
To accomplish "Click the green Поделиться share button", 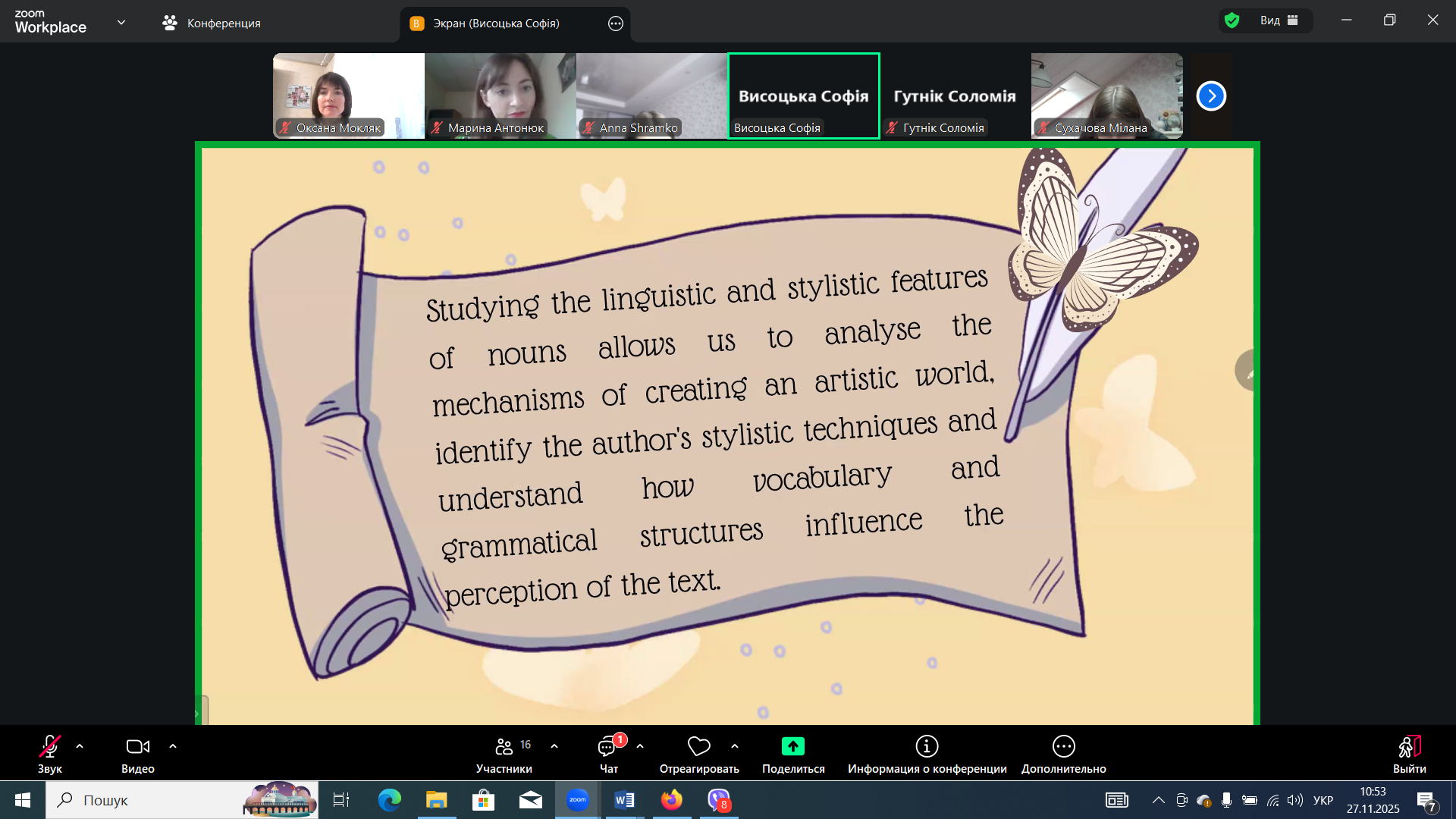I will coord(792,747).
